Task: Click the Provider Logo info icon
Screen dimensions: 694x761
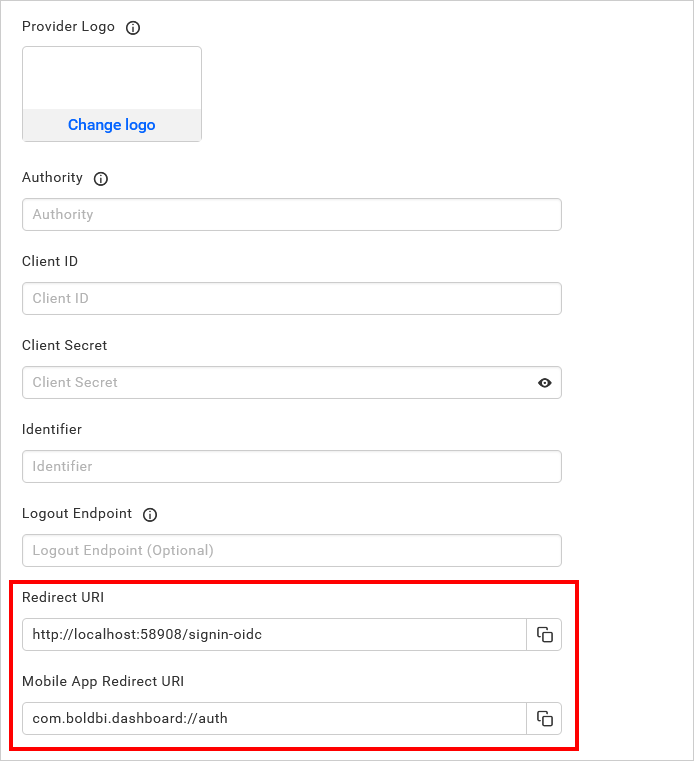Action: click(x=133, y=28)
